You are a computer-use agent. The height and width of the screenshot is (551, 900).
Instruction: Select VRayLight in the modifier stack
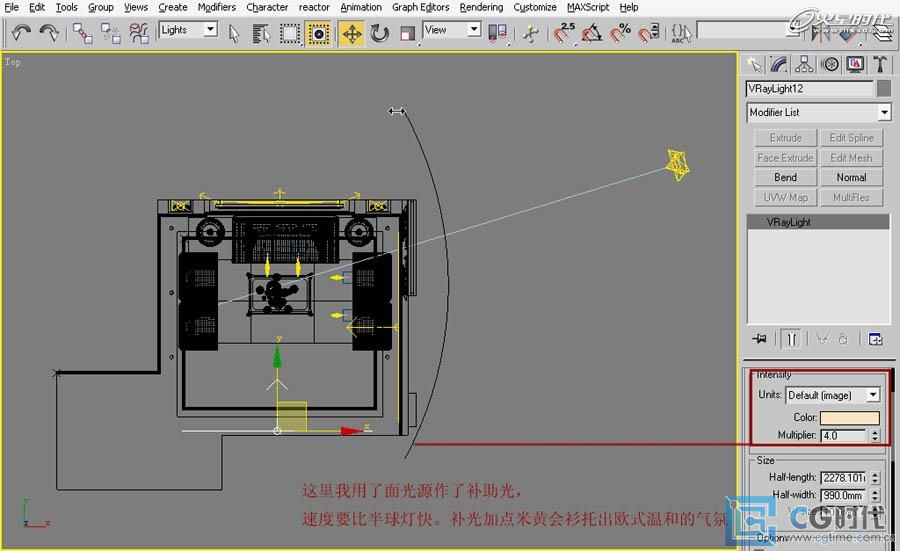(818, 222)
